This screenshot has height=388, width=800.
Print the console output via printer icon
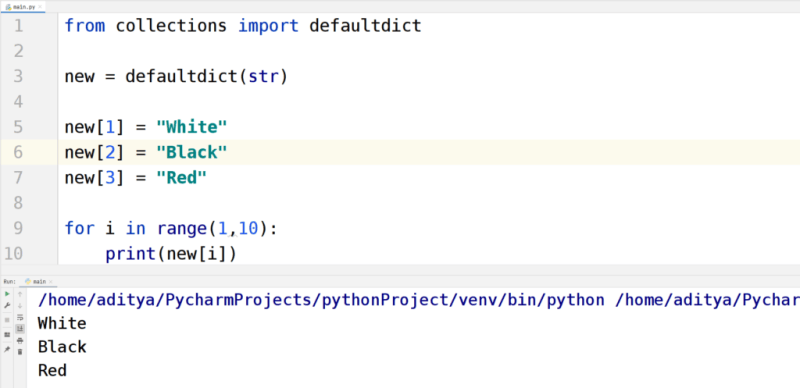tap(20, 341)
